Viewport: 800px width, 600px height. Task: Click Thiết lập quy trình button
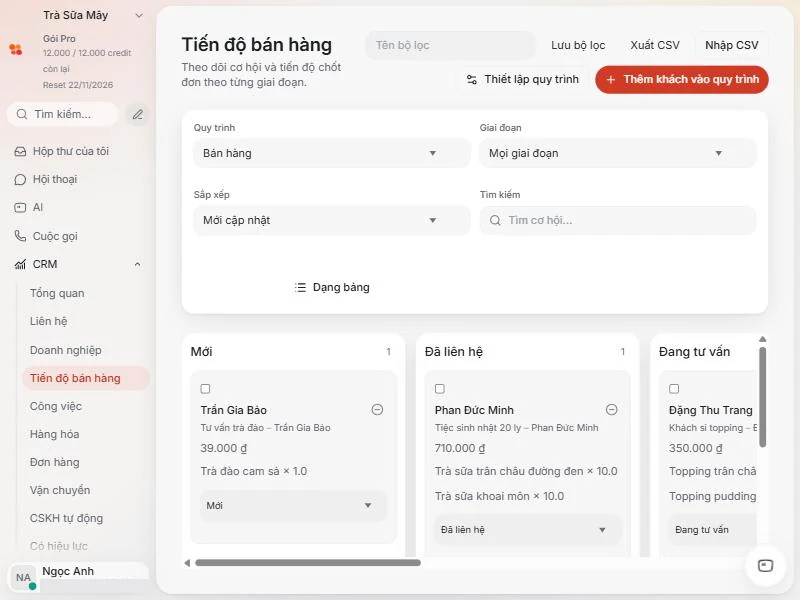pyautogui.click(x=523, y=80)
